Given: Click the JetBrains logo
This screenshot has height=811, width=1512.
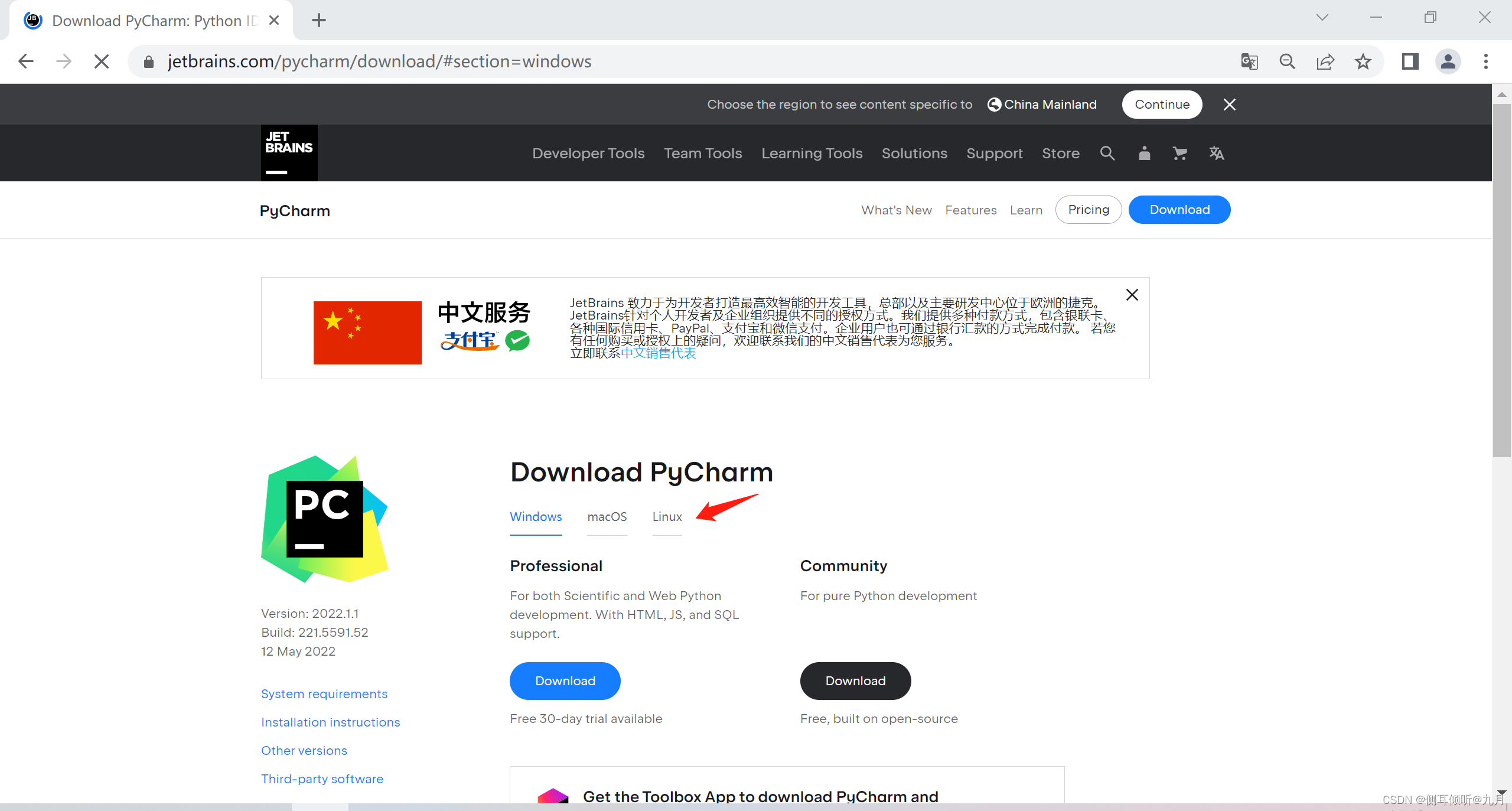Looking at the screenshot, I should [x=289, y=153].
